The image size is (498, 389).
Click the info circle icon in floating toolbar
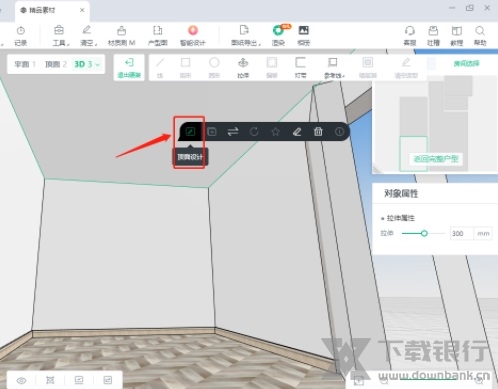click(339, 132)
